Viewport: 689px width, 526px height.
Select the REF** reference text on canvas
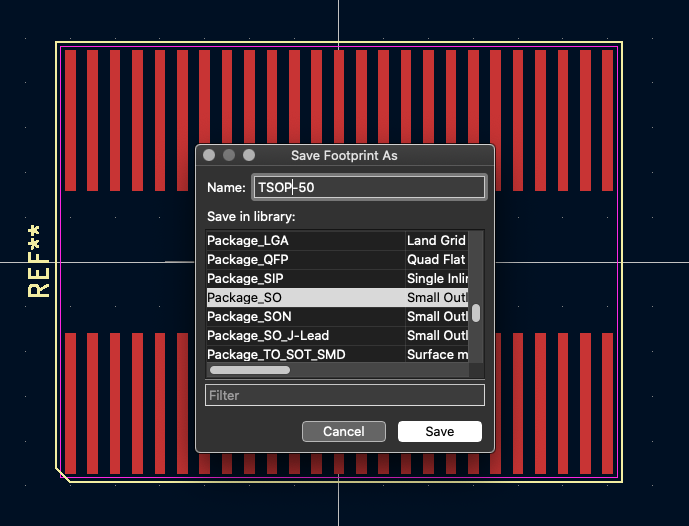point(39,262)
